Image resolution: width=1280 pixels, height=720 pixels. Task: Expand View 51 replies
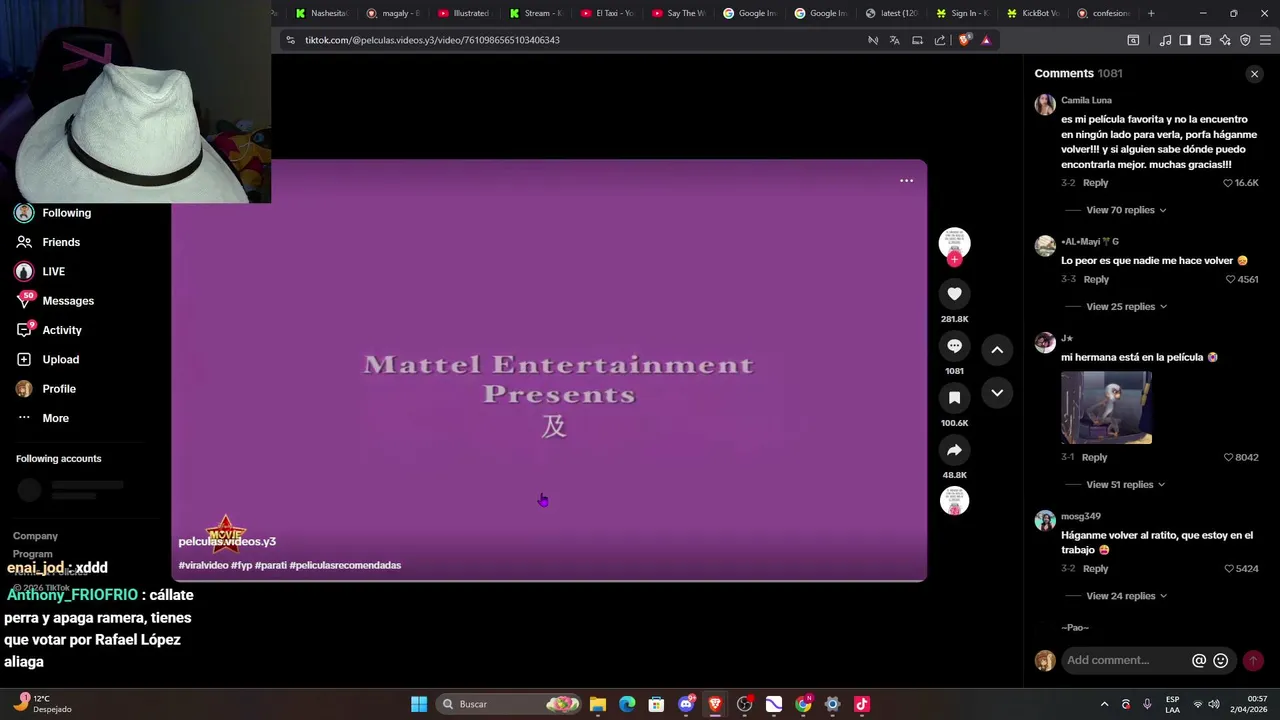coord(1126,485)
